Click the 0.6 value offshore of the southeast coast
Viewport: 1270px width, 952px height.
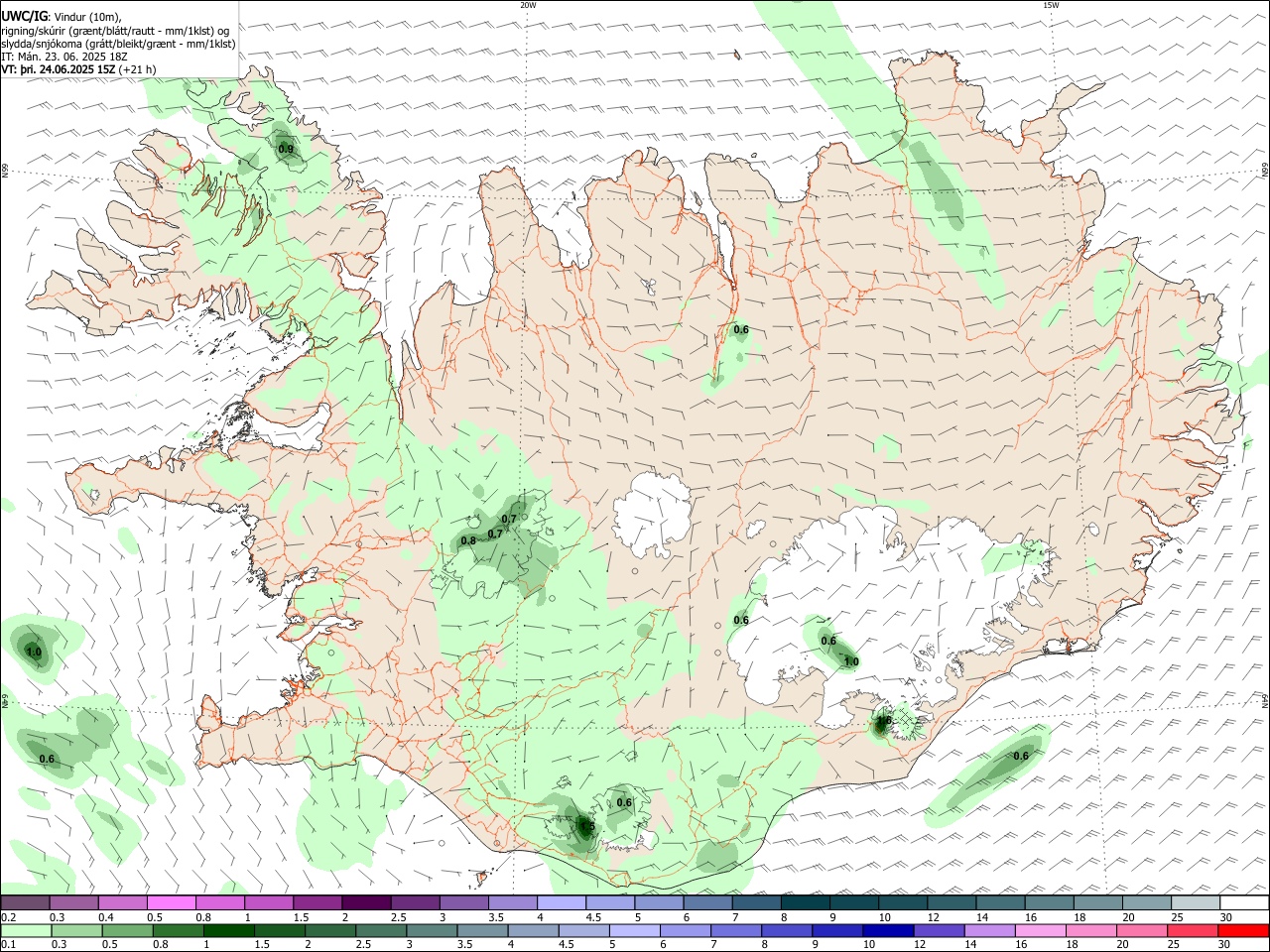pyautogui.click(x=1020, y=757)
